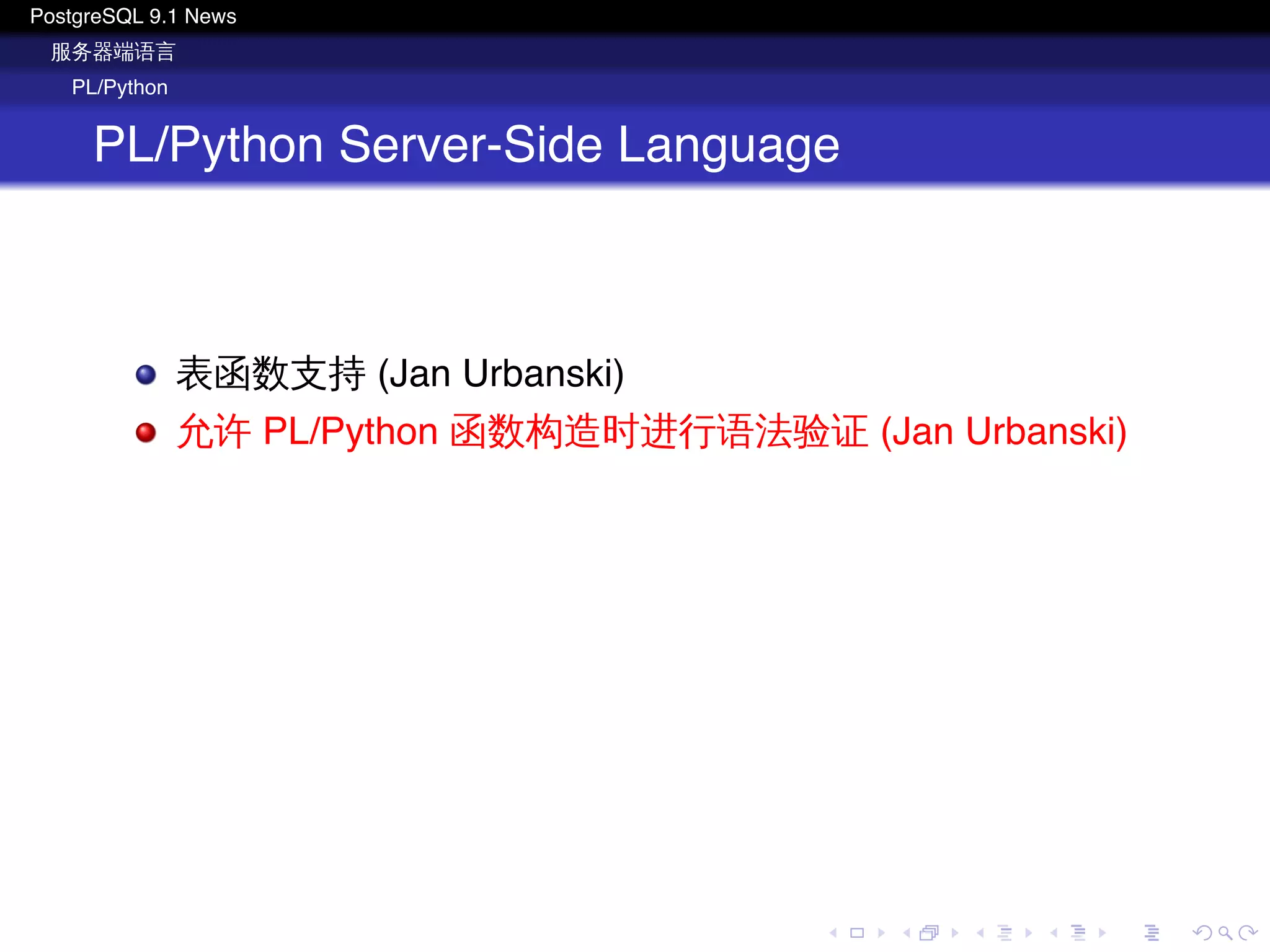Click the subsection navigation lines icon
1270x952 pixels.
(1005, 932)
